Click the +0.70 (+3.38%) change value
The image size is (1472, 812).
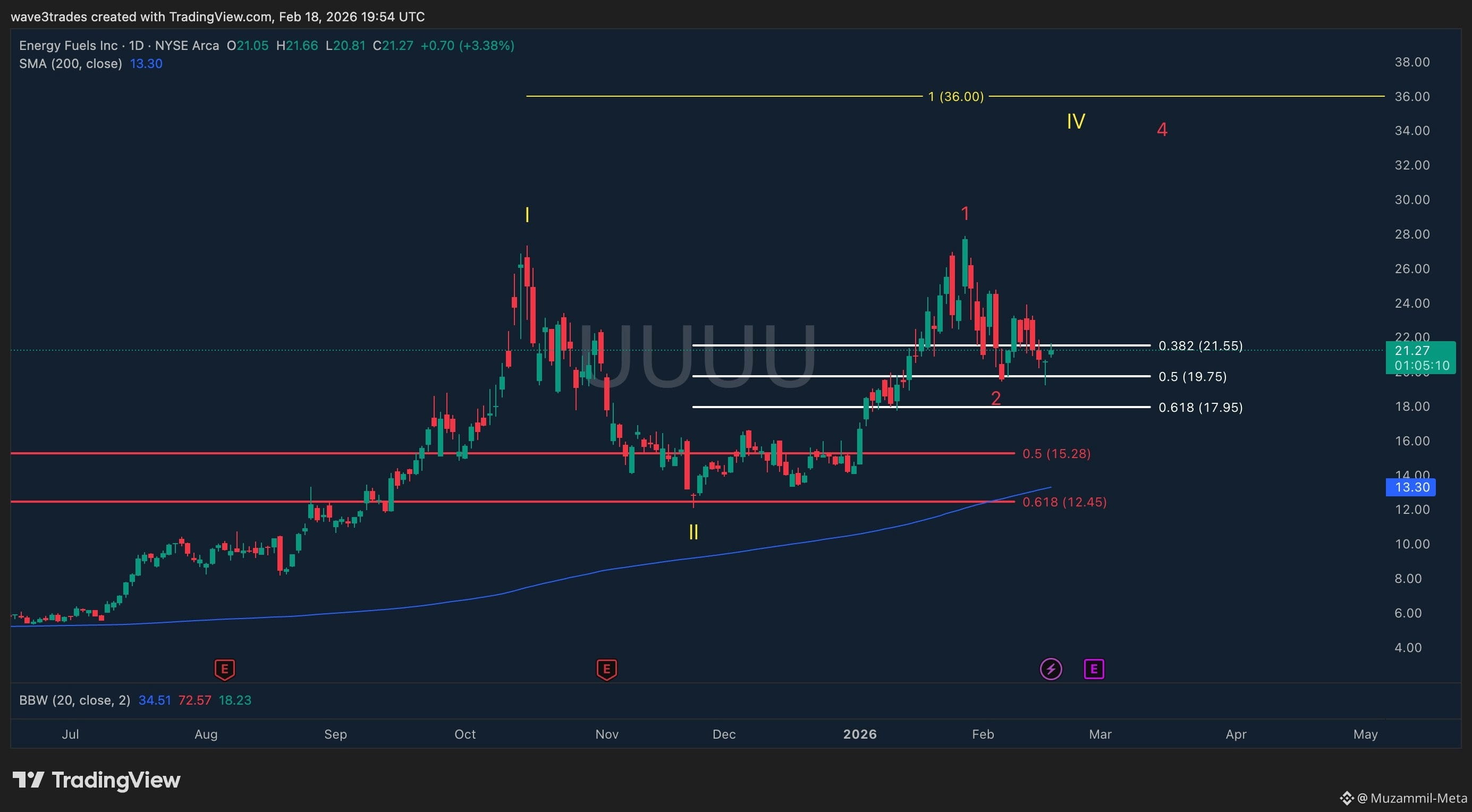(468, 46)
